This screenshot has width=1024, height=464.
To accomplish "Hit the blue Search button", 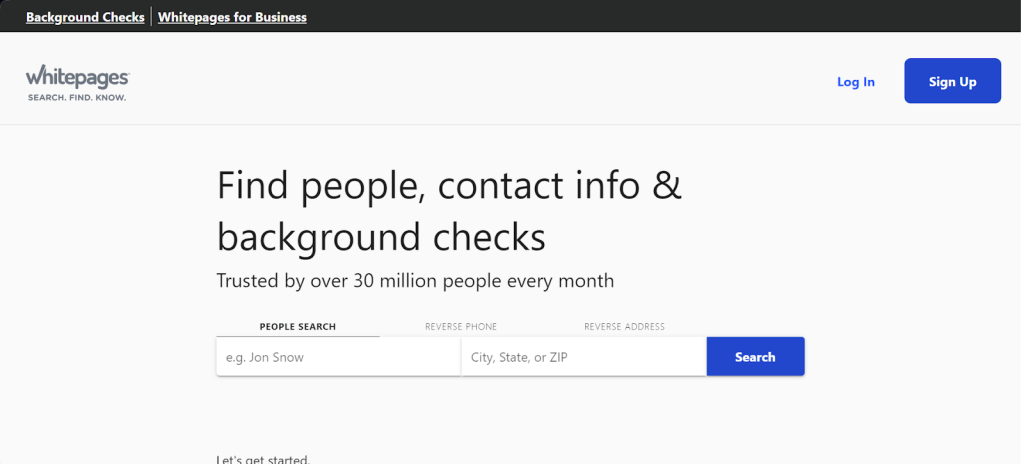I will (755, 357).
